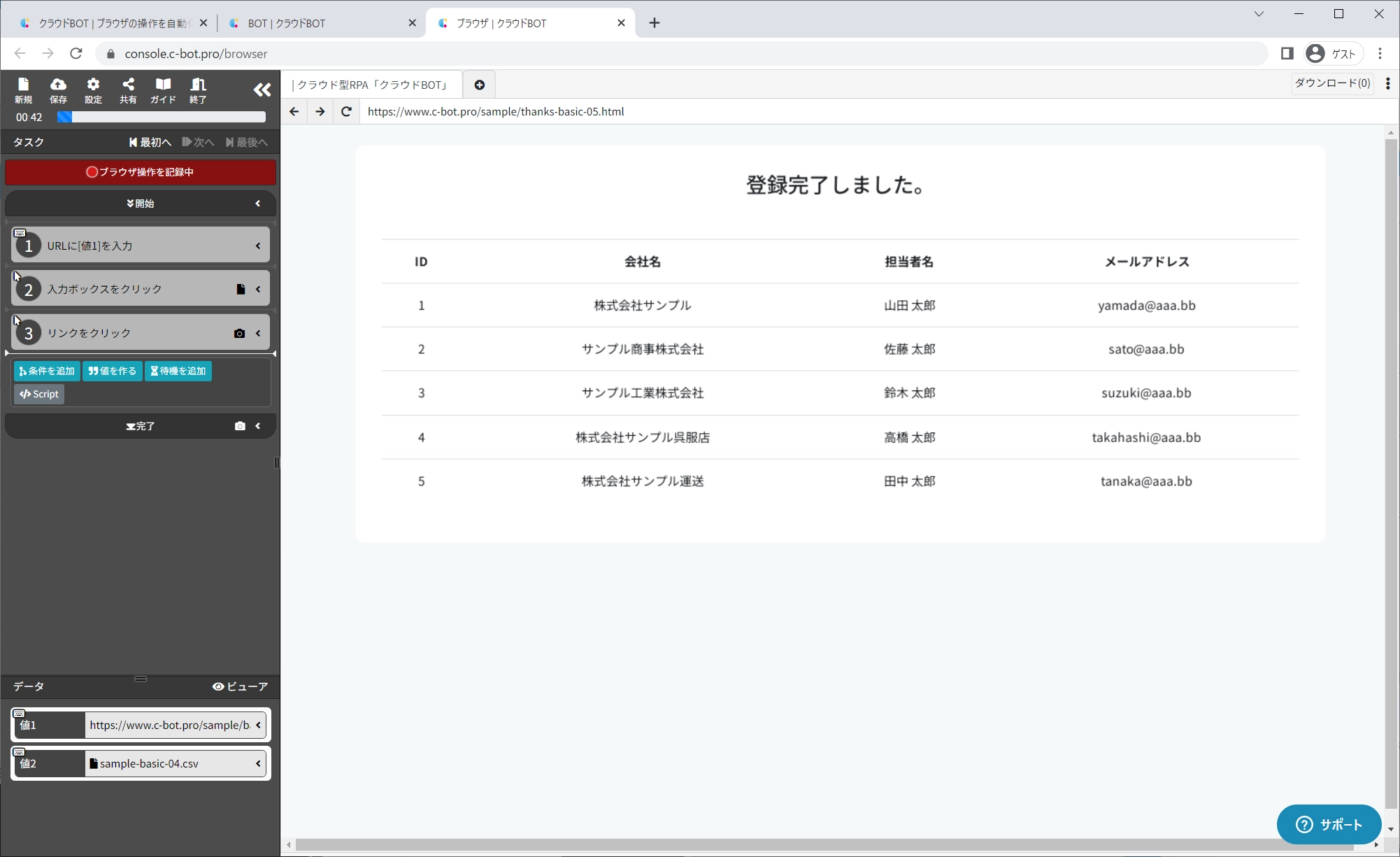
Task: Click the 終了 exit door icon
Action: coord(198,90)
